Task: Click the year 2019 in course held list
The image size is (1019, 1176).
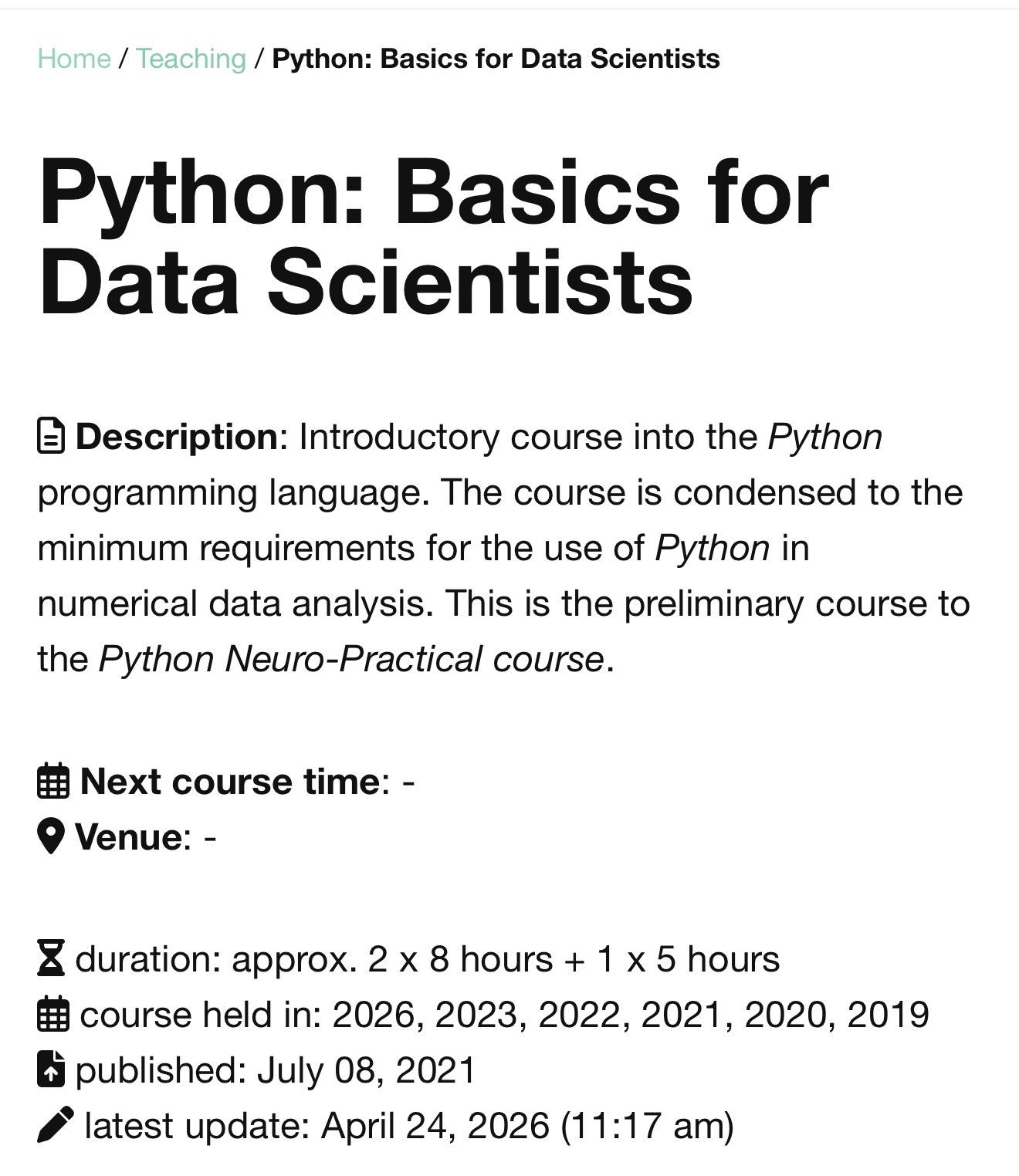Action: pyautogui.click(x=888, y=1014)
